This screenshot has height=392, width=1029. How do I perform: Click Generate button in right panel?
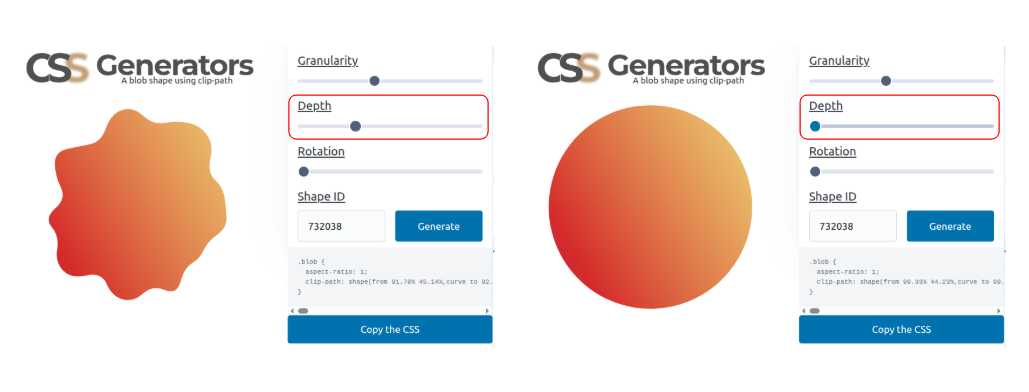(950, 226)
